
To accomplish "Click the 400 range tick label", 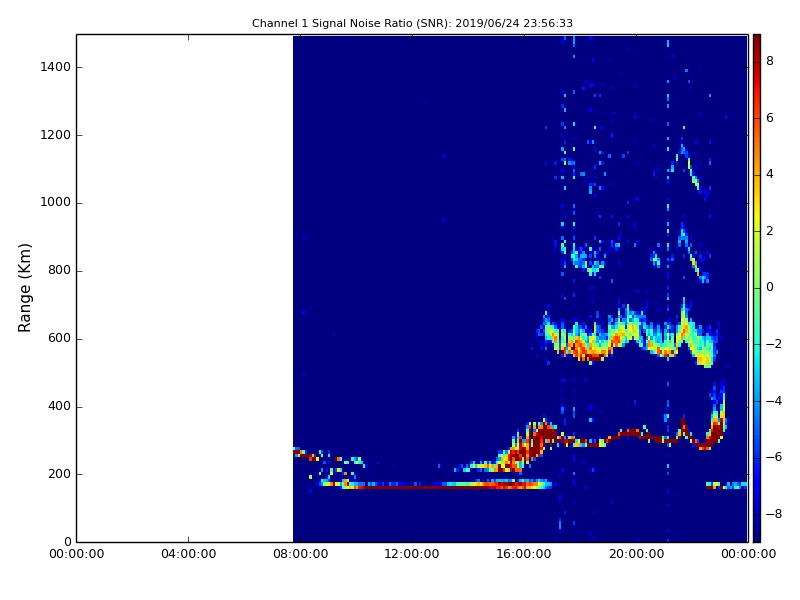I will click(x=59, y=406).
